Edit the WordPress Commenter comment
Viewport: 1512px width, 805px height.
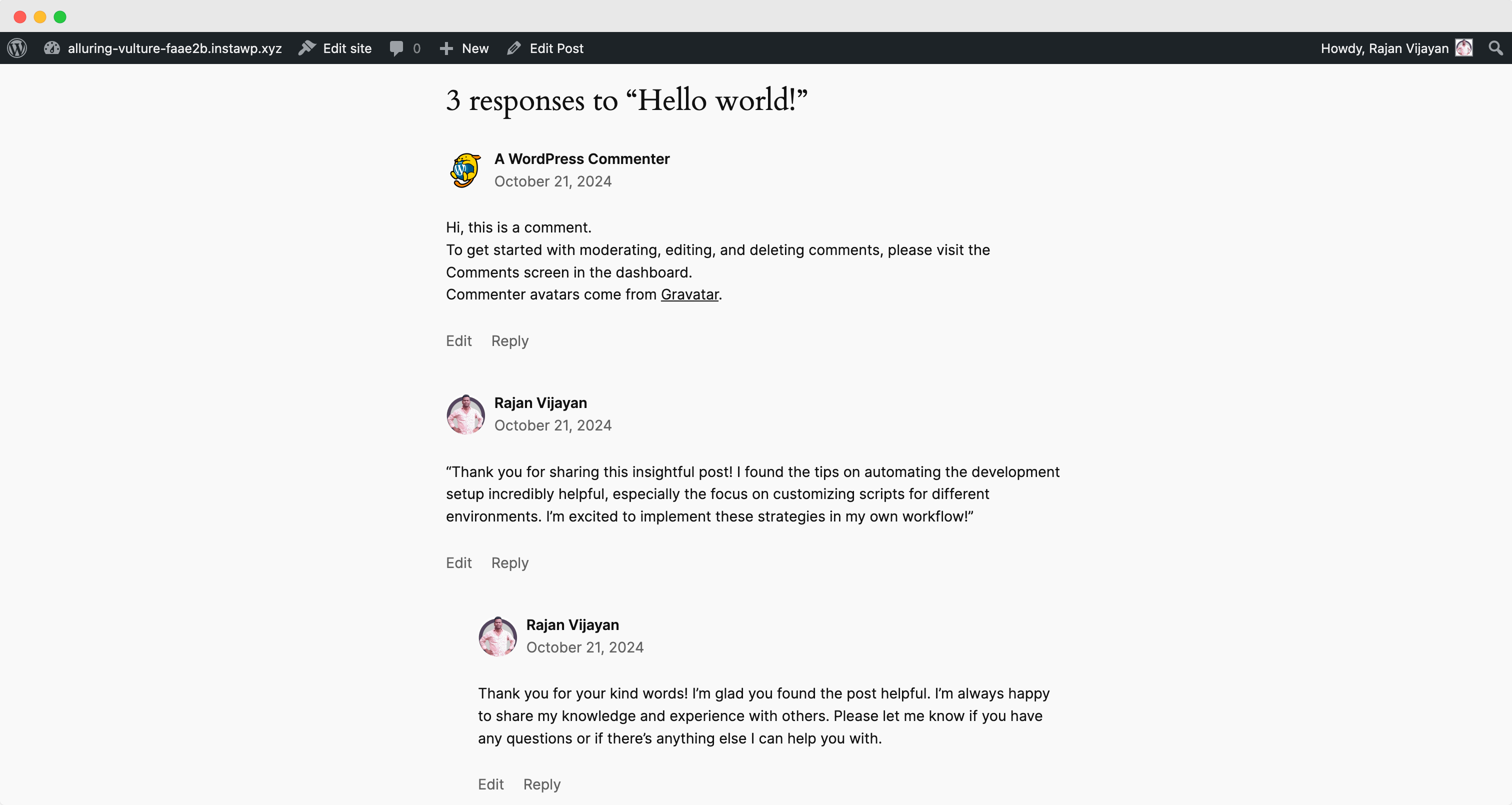click(458, 340)
